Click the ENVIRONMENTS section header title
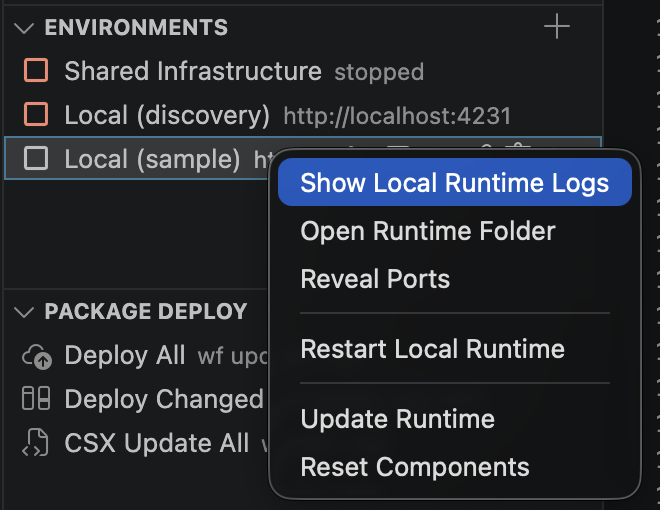Viewport: 660px width, 510px height. [136, 27]
